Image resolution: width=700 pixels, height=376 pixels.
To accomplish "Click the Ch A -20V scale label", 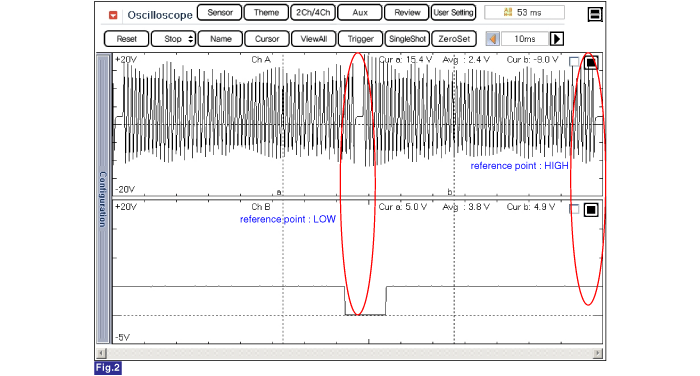I will [125, 189].
